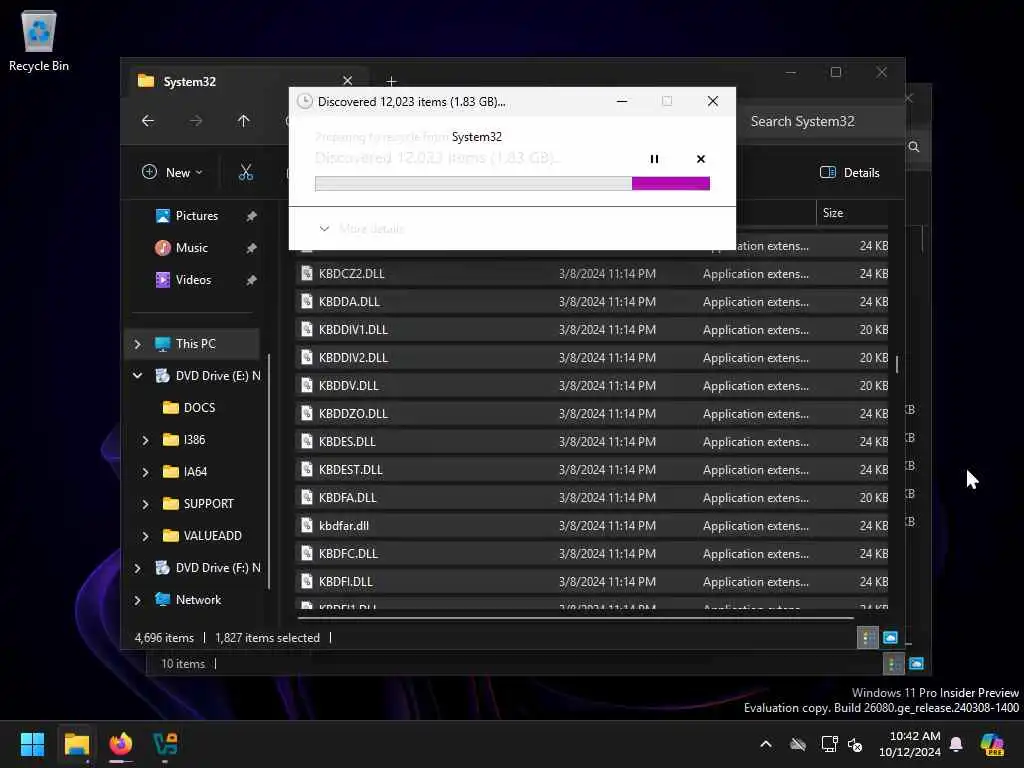Select the VALUEADD folder

coord(202,536)
